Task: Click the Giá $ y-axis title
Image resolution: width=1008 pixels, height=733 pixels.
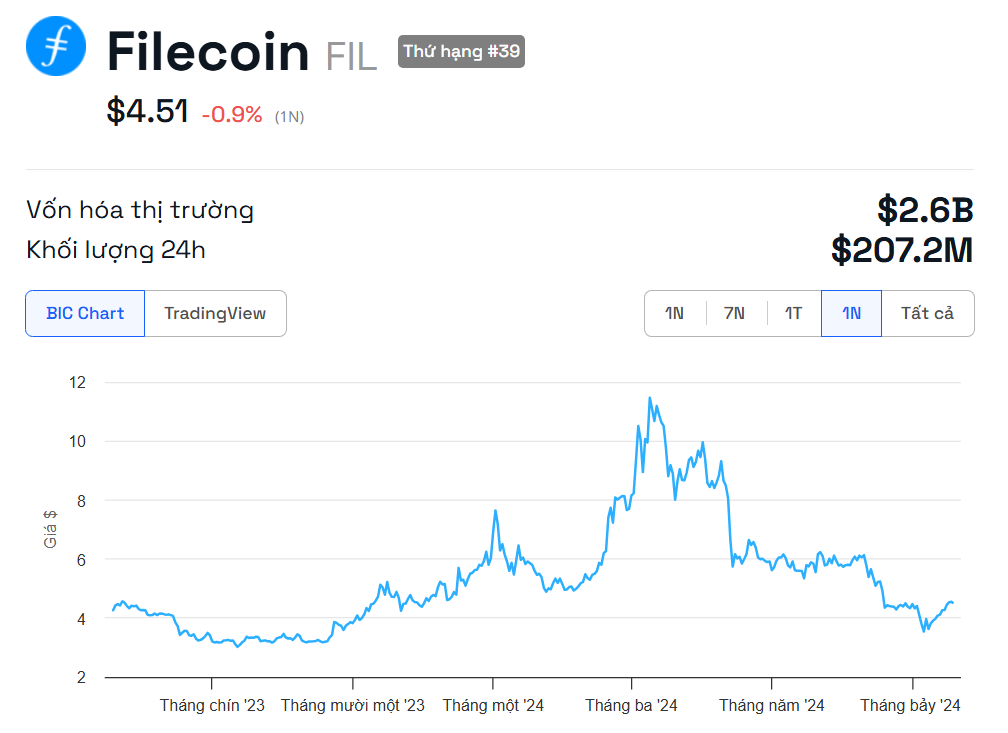Action: coord(50,529)
